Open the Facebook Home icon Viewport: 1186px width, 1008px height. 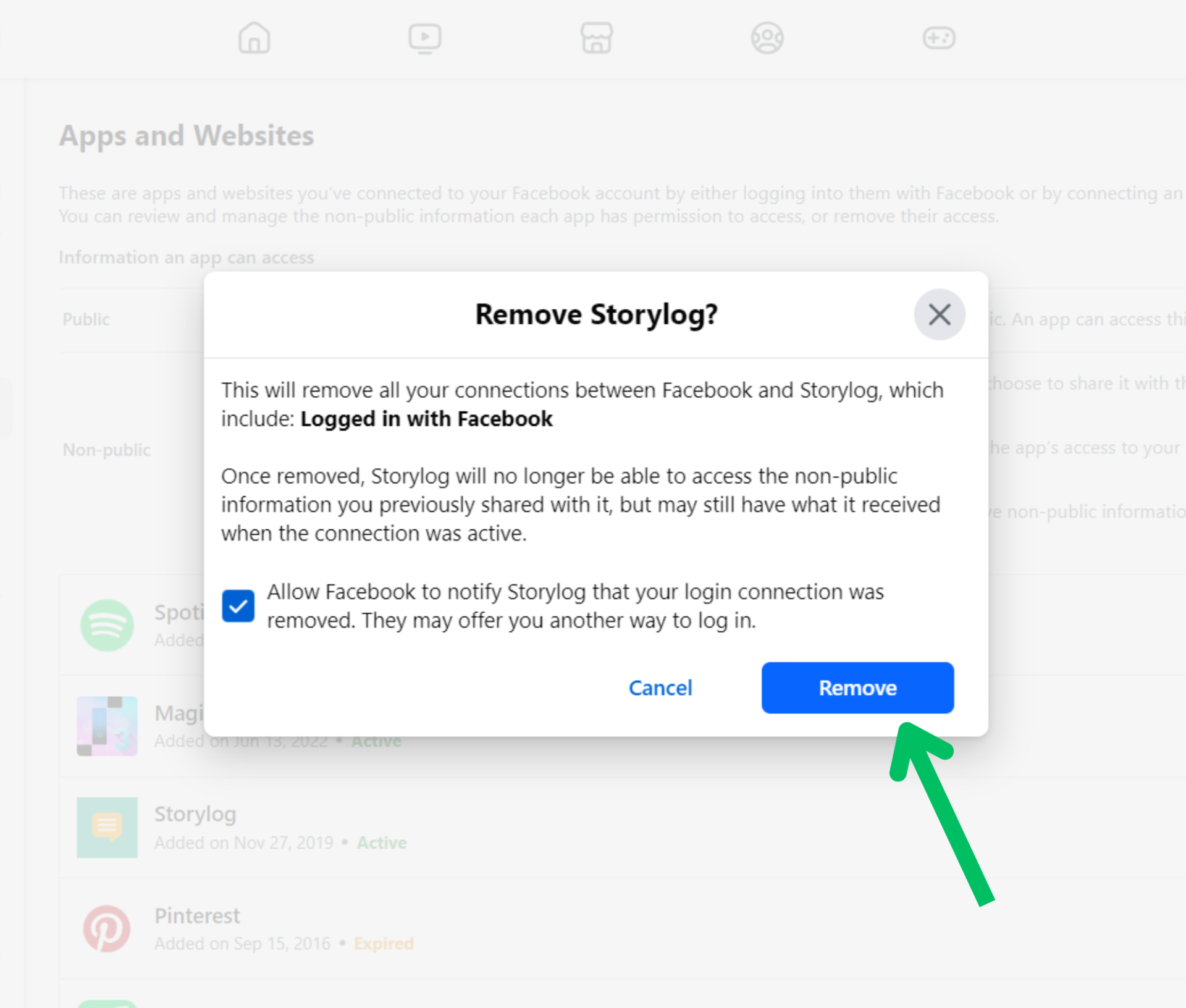click(254, 38)
